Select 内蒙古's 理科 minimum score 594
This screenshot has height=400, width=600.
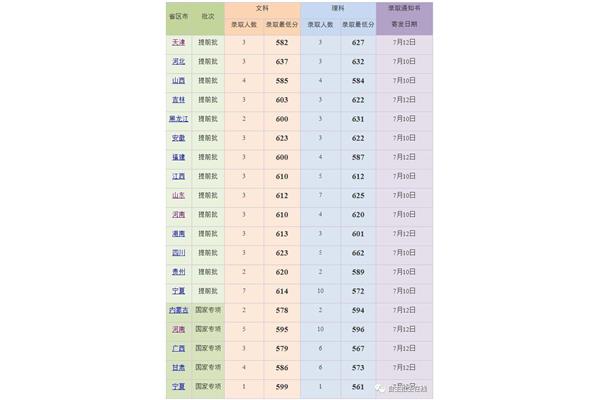coord(358,310)
